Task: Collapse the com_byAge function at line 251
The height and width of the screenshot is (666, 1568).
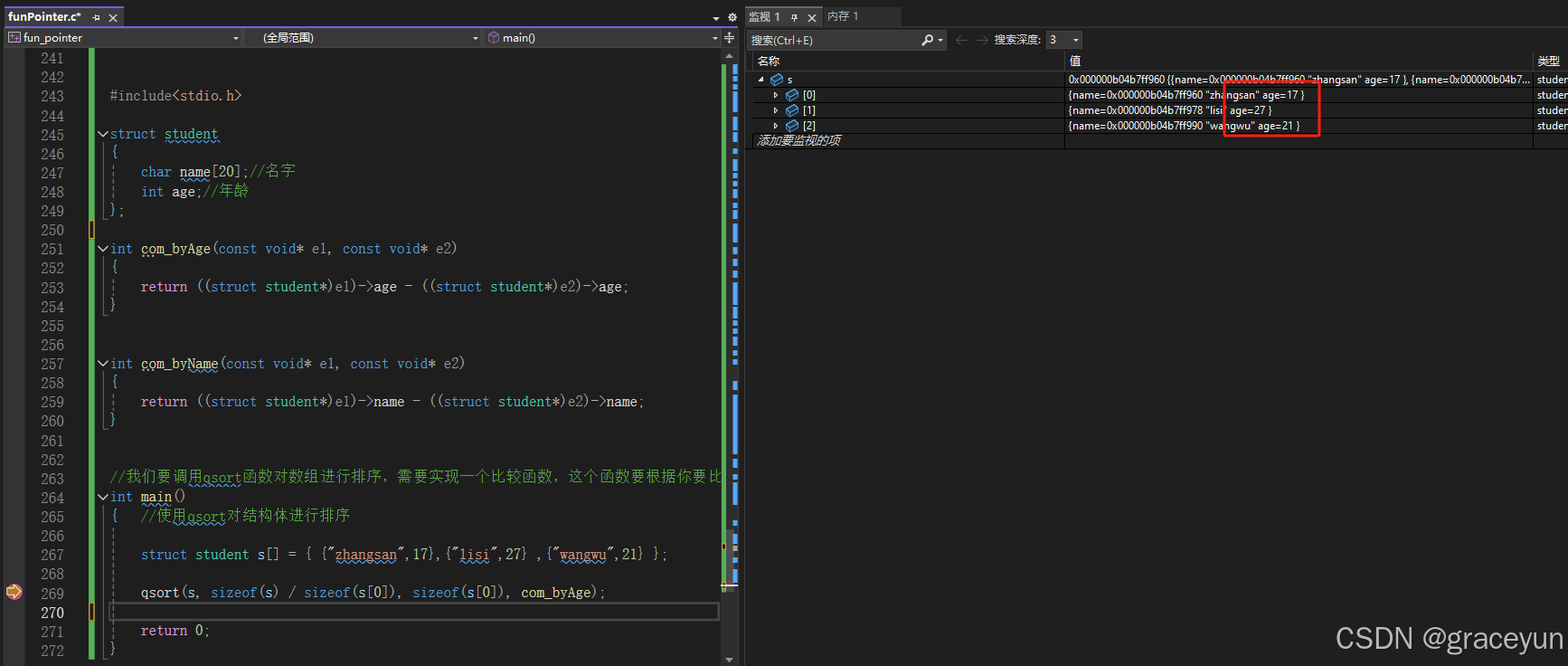Action: [102, 249]
